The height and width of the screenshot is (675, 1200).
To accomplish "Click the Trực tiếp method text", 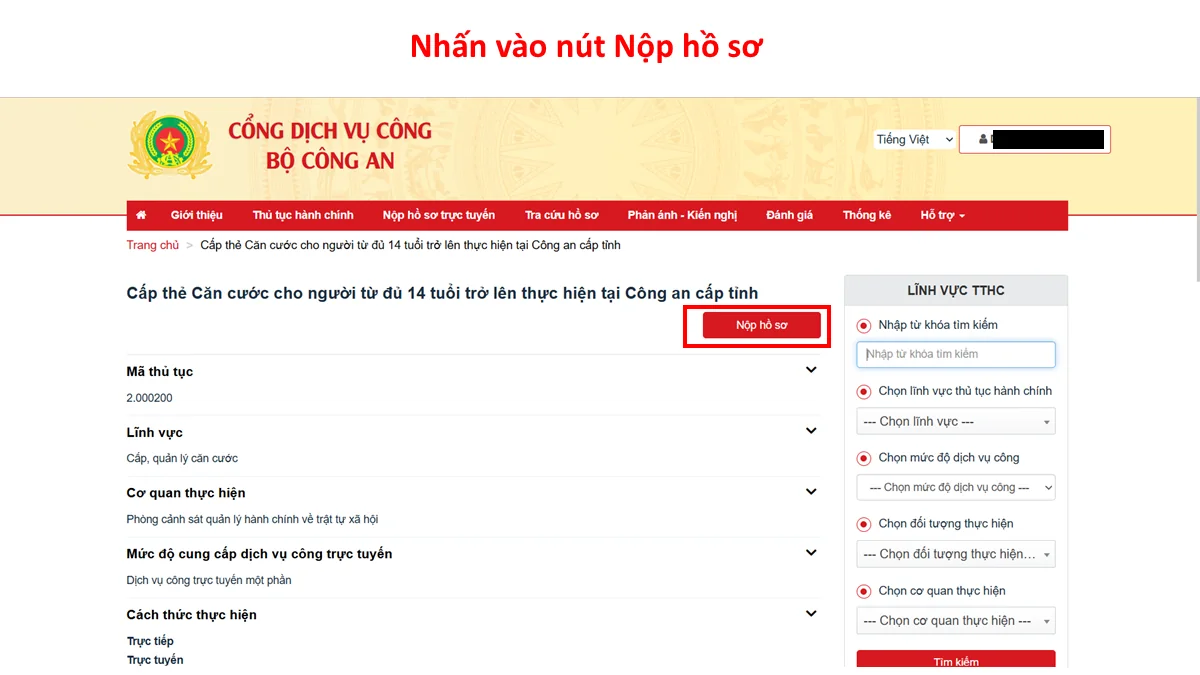I will point(150,641).
